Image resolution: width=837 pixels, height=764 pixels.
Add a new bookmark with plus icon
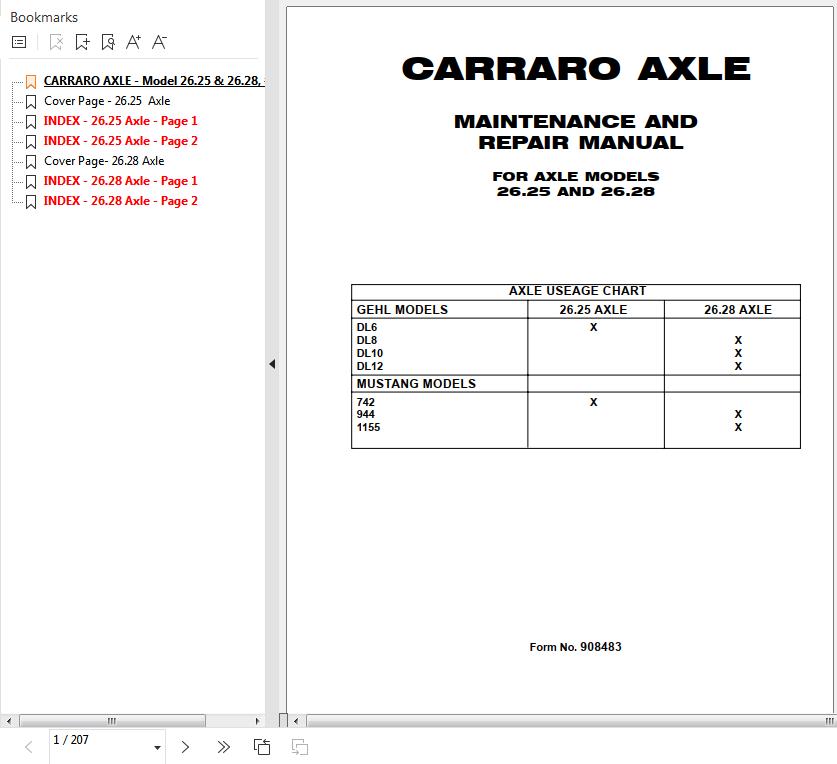coord(82,42)
